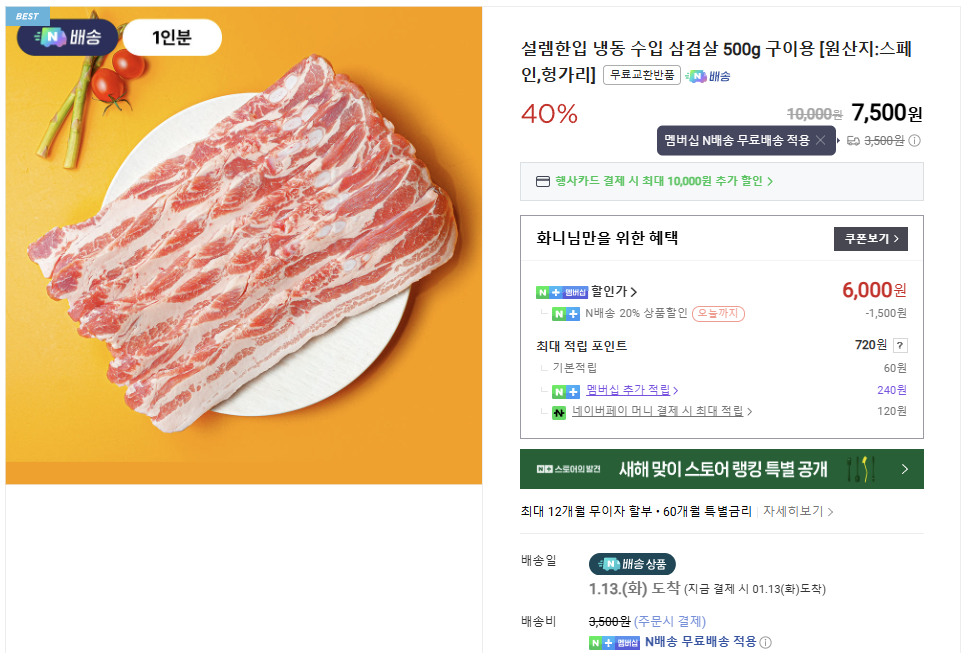The height and width of the screenshot is (653, 967).
Task: Click the green Npay icon in 네이버페이 머니 row
Action: [558, 413]
